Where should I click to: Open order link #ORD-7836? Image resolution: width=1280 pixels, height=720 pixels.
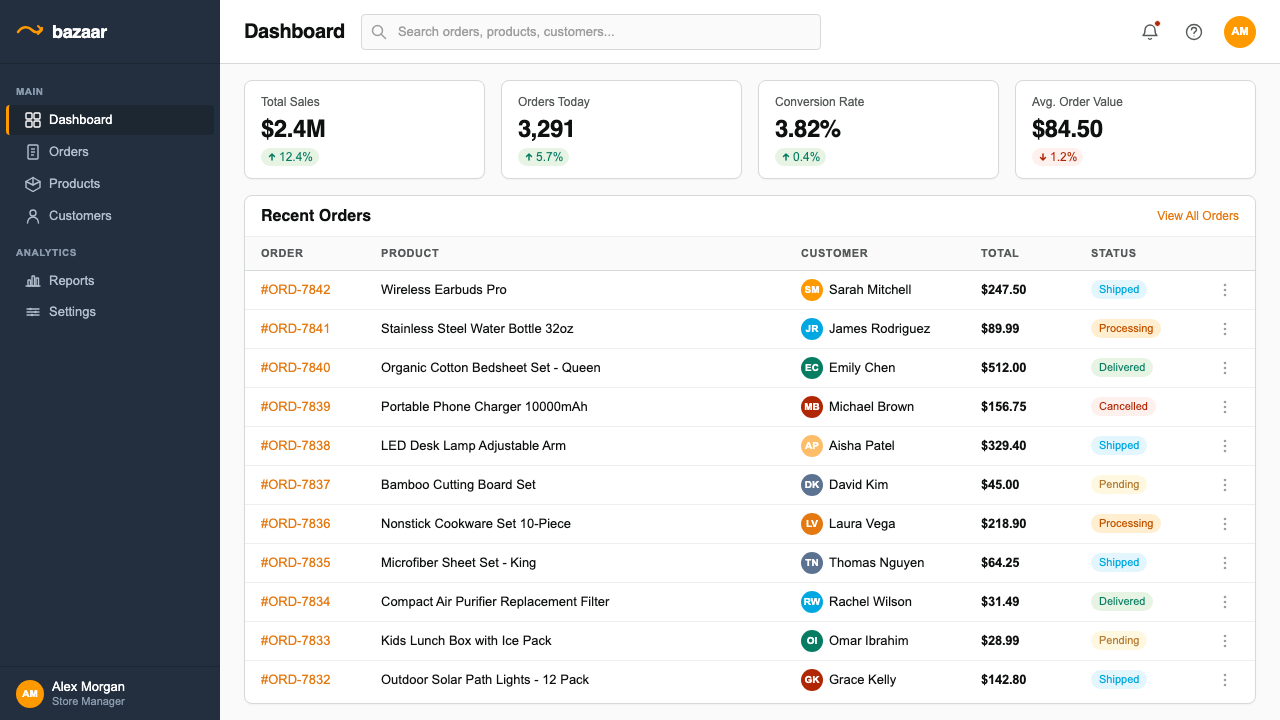(296, 524)
